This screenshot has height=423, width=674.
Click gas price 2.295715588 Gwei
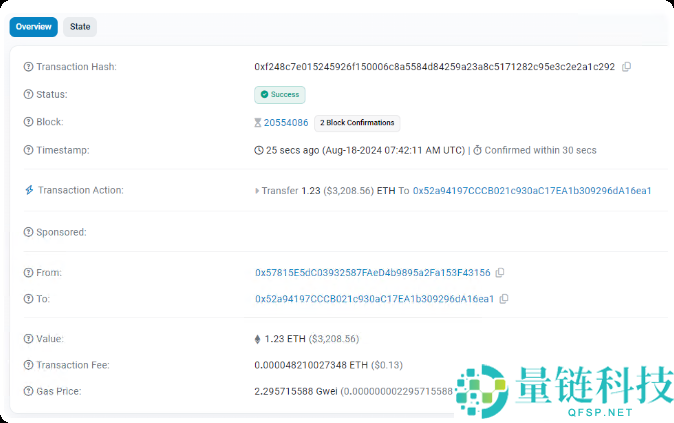(296, 391)
